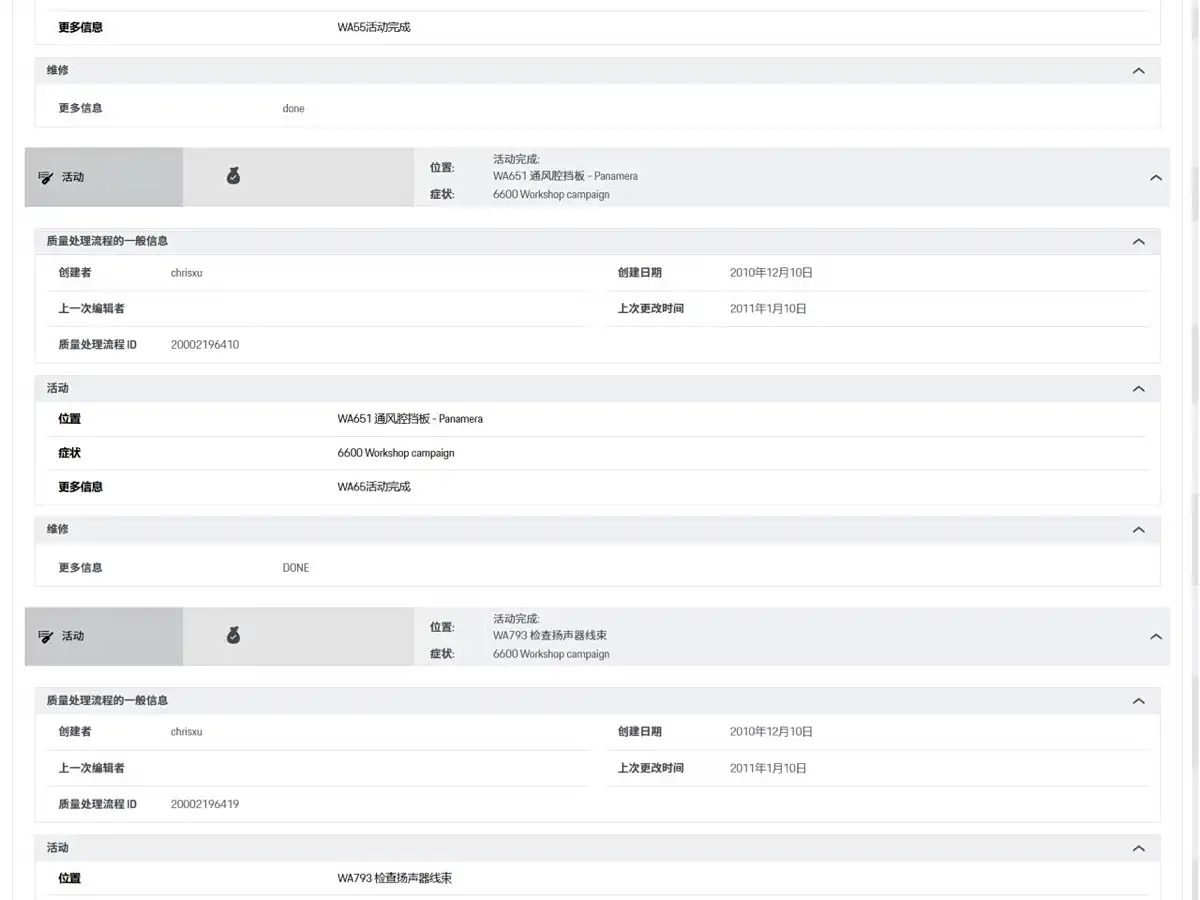The width and height of the screenshot is (1200, 900).
Task: Click the medal icon in WA793 activity header
Action: [x=233, y=635]
